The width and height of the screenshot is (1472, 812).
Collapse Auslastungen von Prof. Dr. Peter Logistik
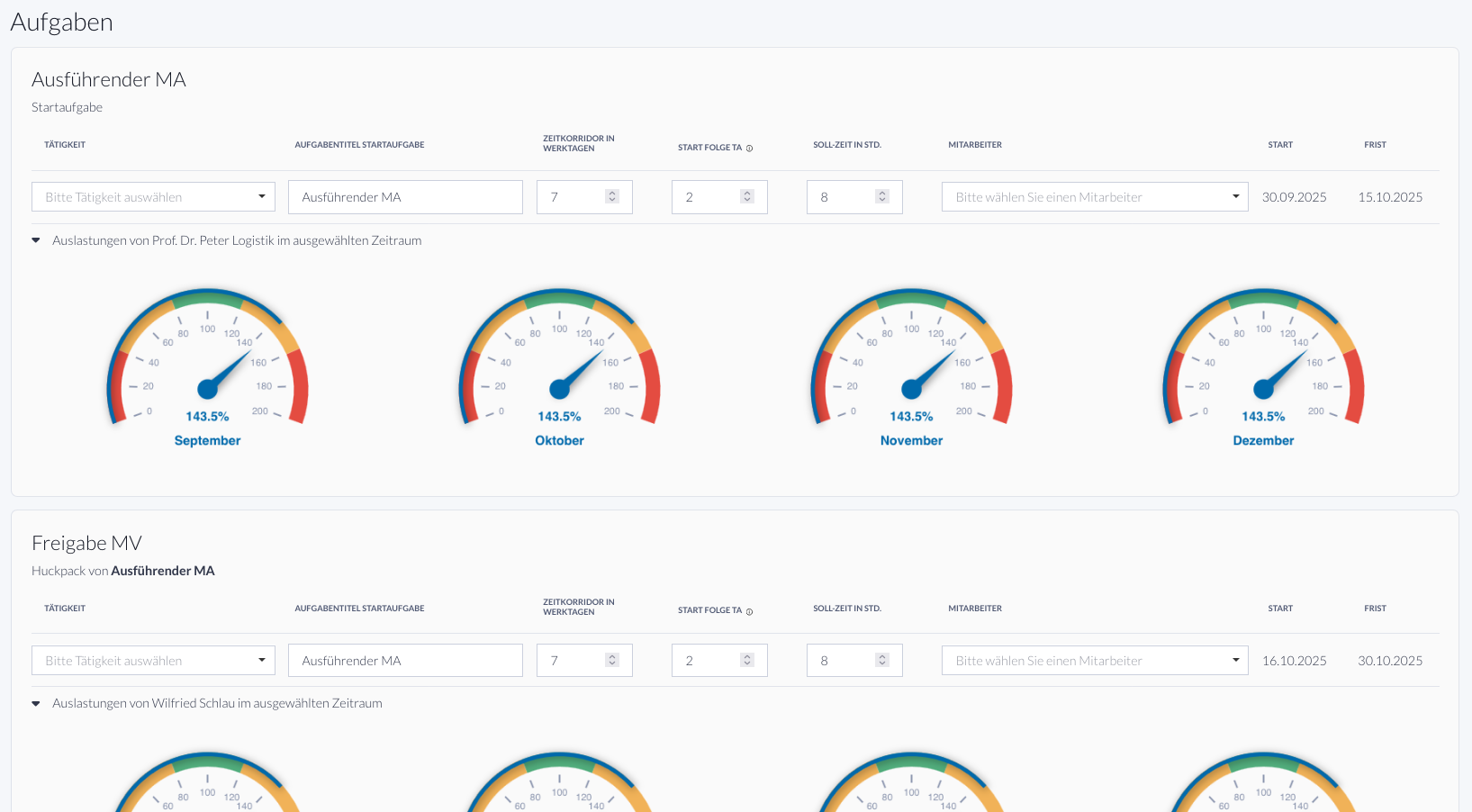point(36,240)
